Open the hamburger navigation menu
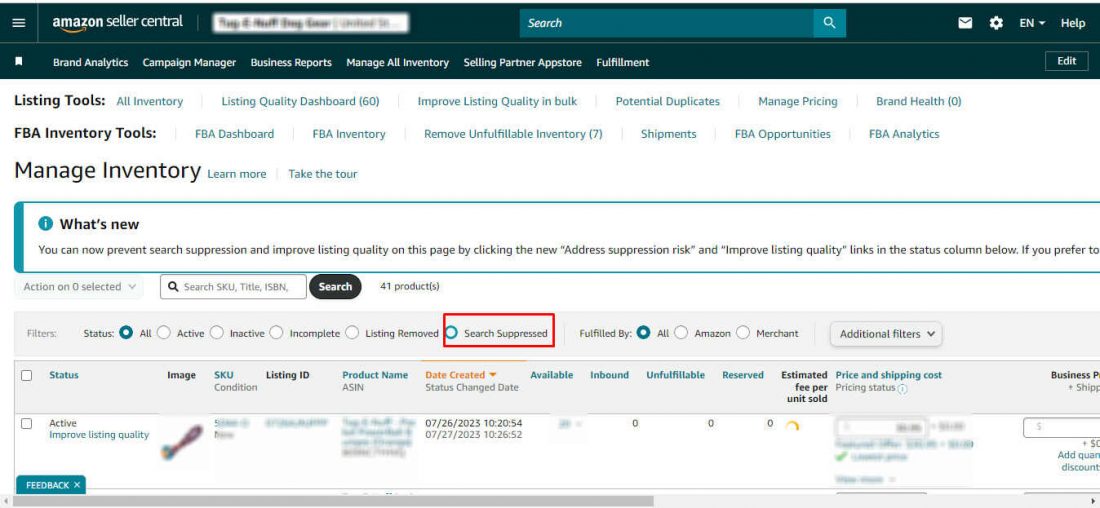The width and height of the screenshot is (1100, 508). (19, 23)
